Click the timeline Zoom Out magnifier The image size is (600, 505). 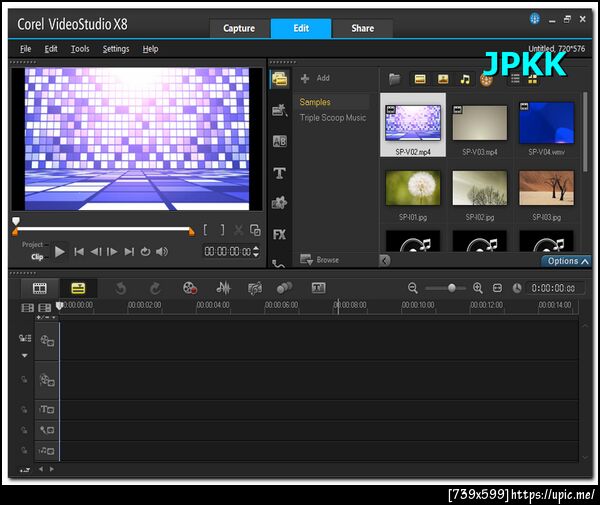[412, 288]
